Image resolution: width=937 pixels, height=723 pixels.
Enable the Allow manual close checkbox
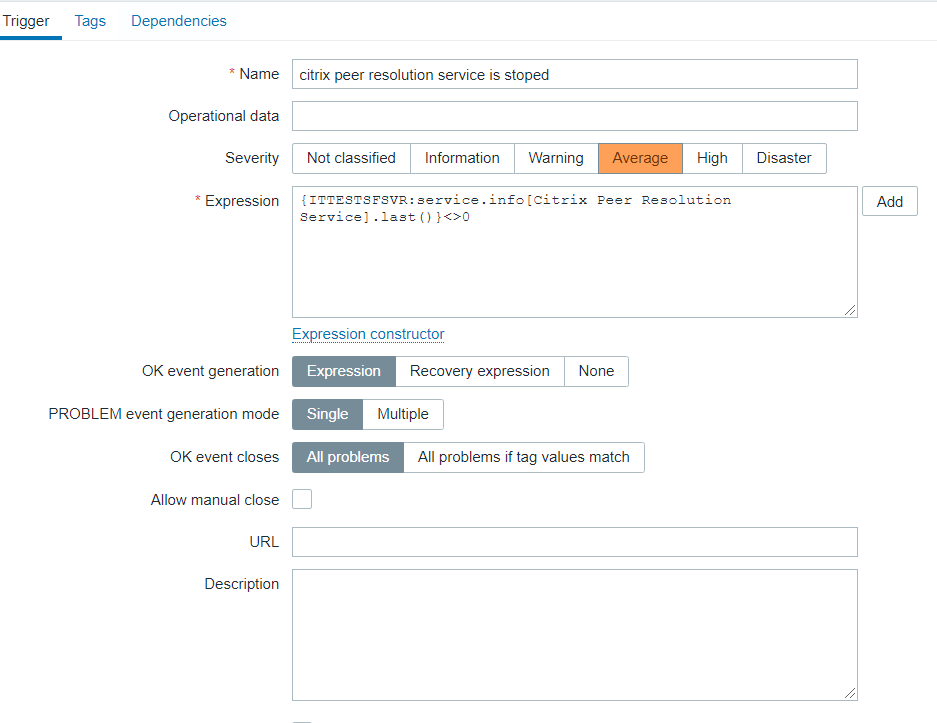[x=302, y=499]
